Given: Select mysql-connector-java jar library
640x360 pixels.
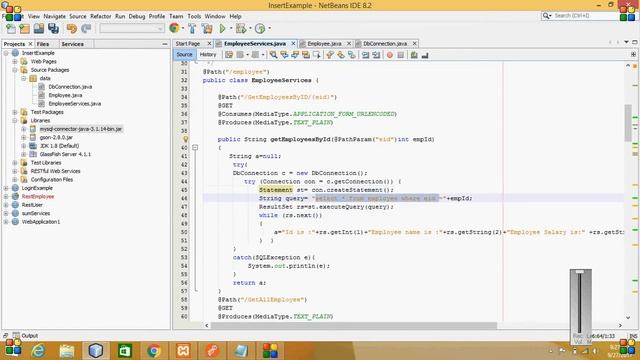Looking at the screenshot, I should coord(81,129).
